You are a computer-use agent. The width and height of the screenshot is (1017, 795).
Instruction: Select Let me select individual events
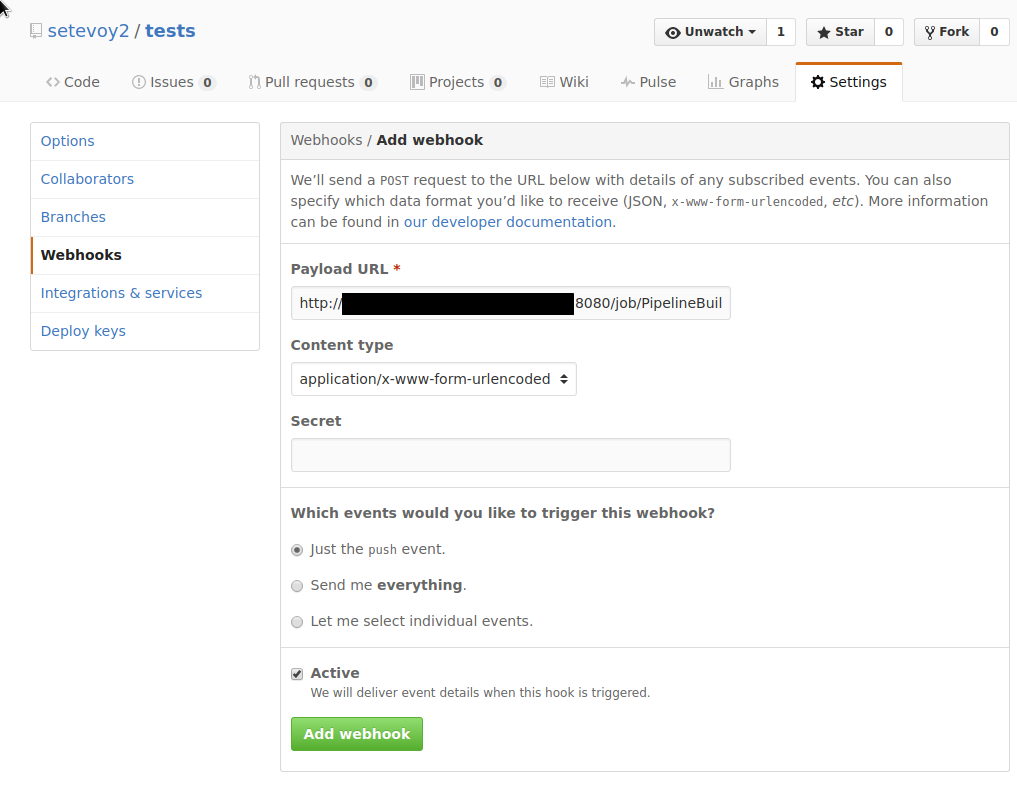click(x=297, y=623)
